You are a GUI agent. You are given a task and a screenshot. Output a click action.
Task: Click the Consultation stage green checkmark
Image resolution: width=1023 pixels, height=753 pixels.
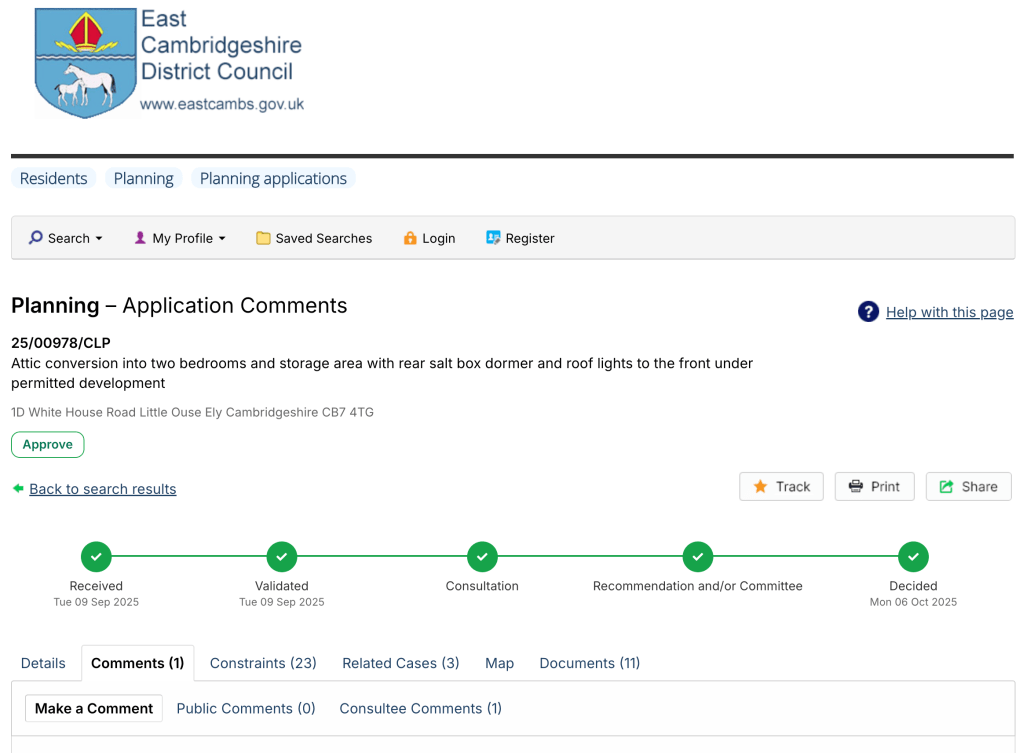(482, 556)
